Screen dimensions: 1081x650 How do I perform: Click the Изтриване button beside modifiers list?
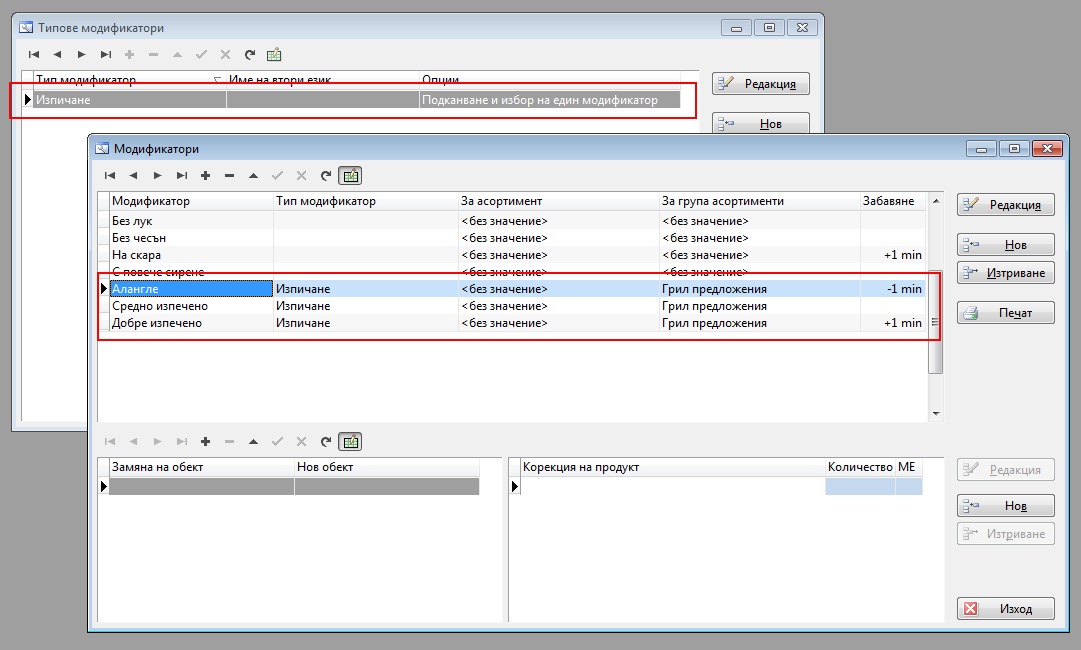click(x=1005, y=273)
